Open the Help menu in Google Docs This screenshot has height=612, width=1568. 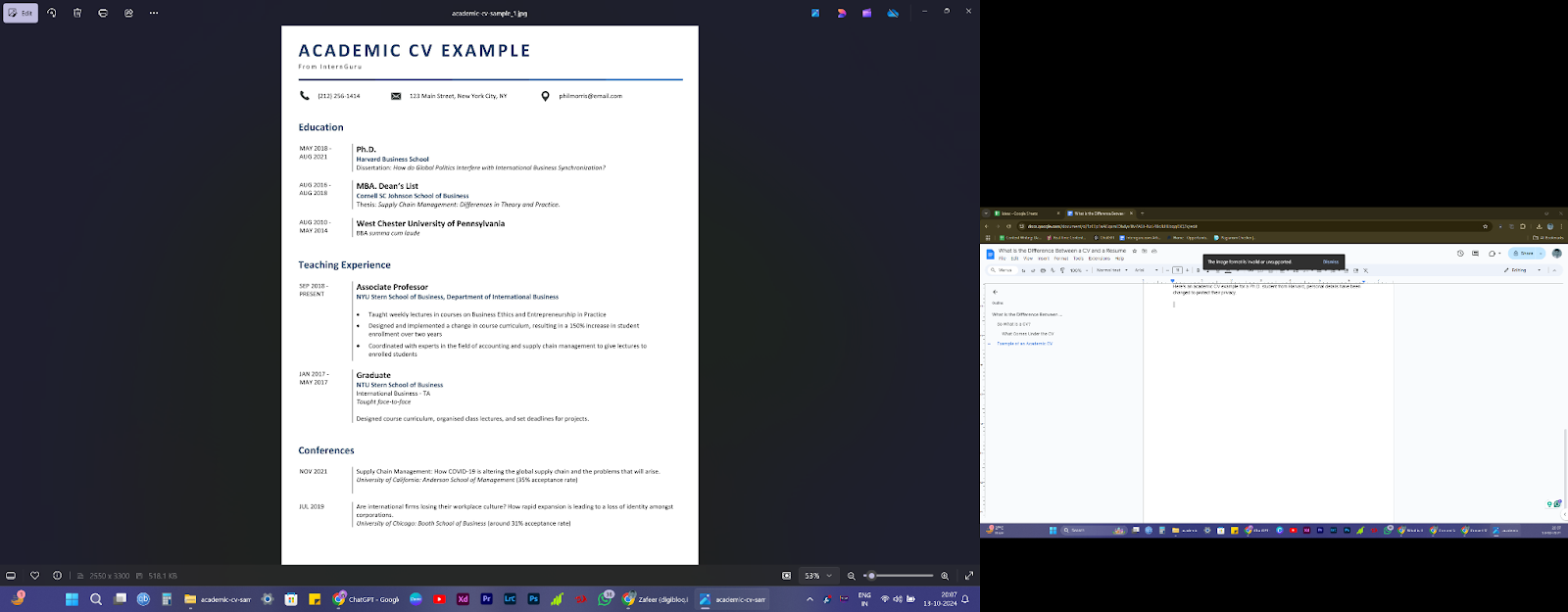[1119, 259]
